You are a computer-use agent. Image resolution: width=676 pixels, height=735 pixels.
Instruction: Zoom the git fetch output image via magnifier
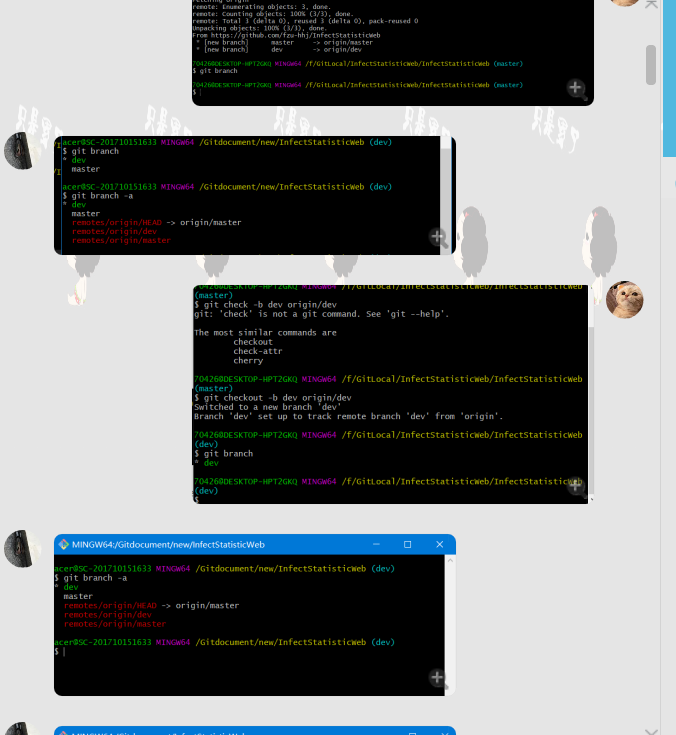tap(577, 89)
